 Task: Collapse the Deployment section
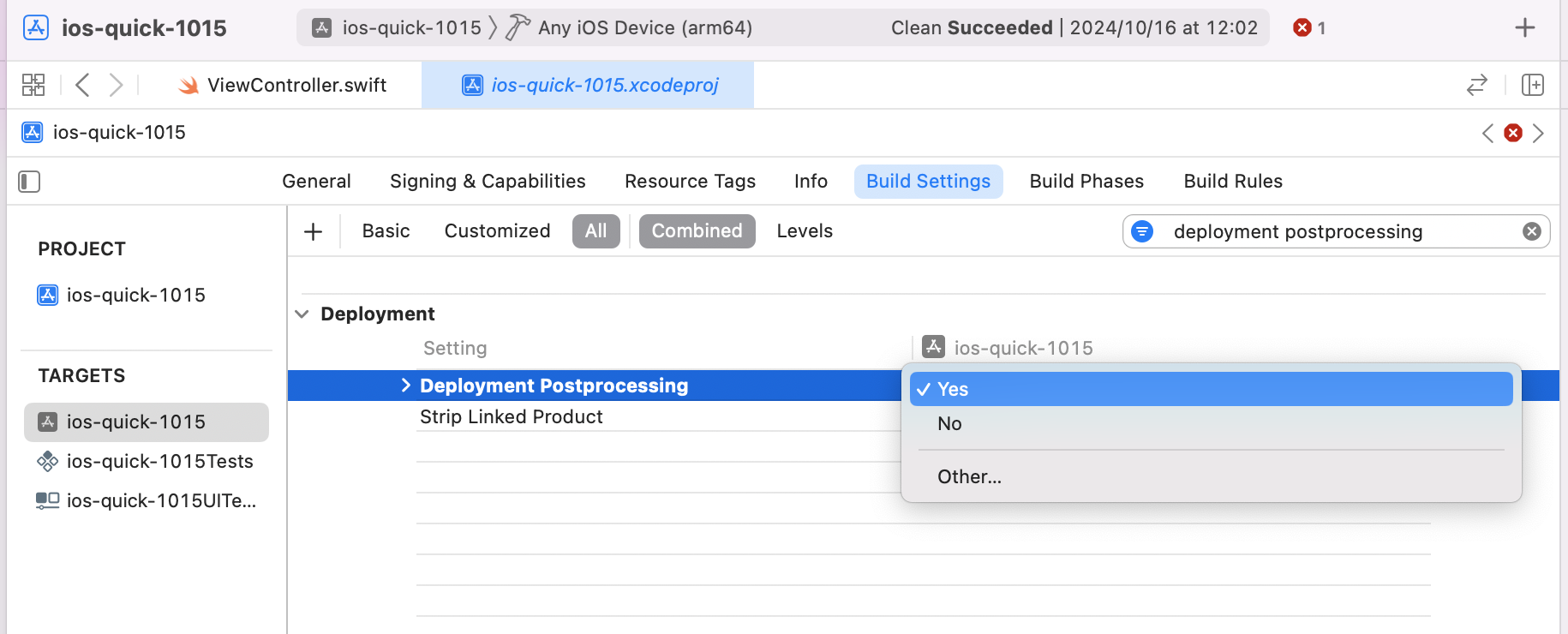pos(302,314)
